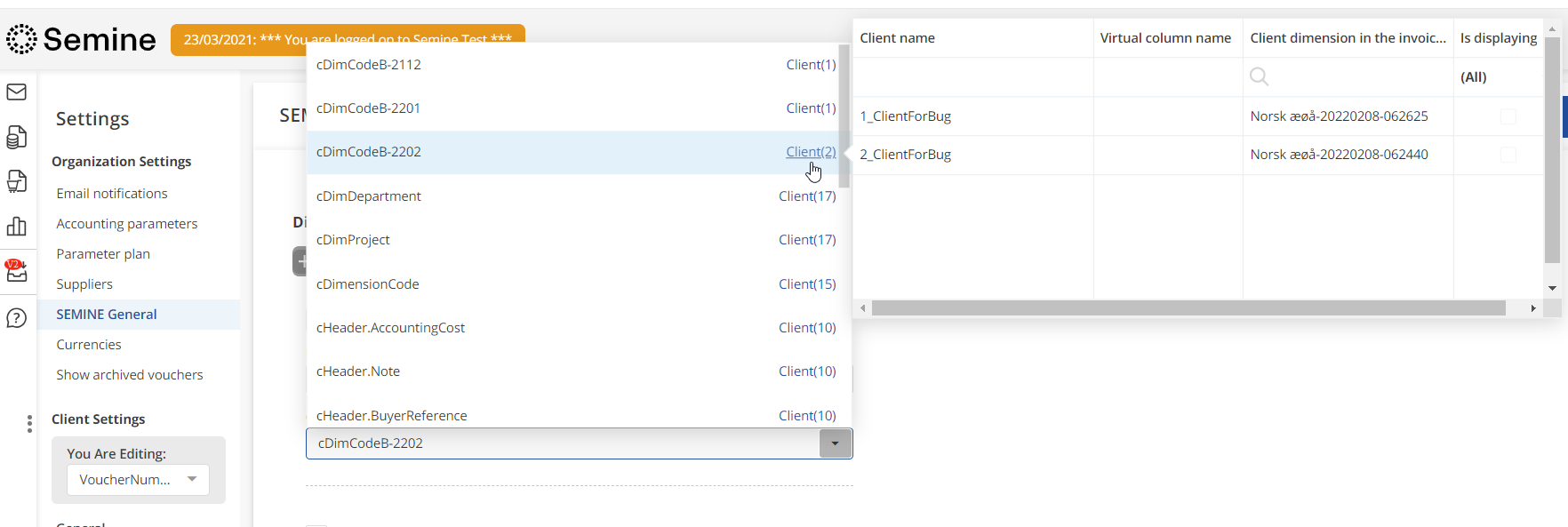Image resolution: width=1568 pixels, height=527 pixels.
Task: Open the VoucherNum editing selector dropdown
Action: [x=191, y=479]
